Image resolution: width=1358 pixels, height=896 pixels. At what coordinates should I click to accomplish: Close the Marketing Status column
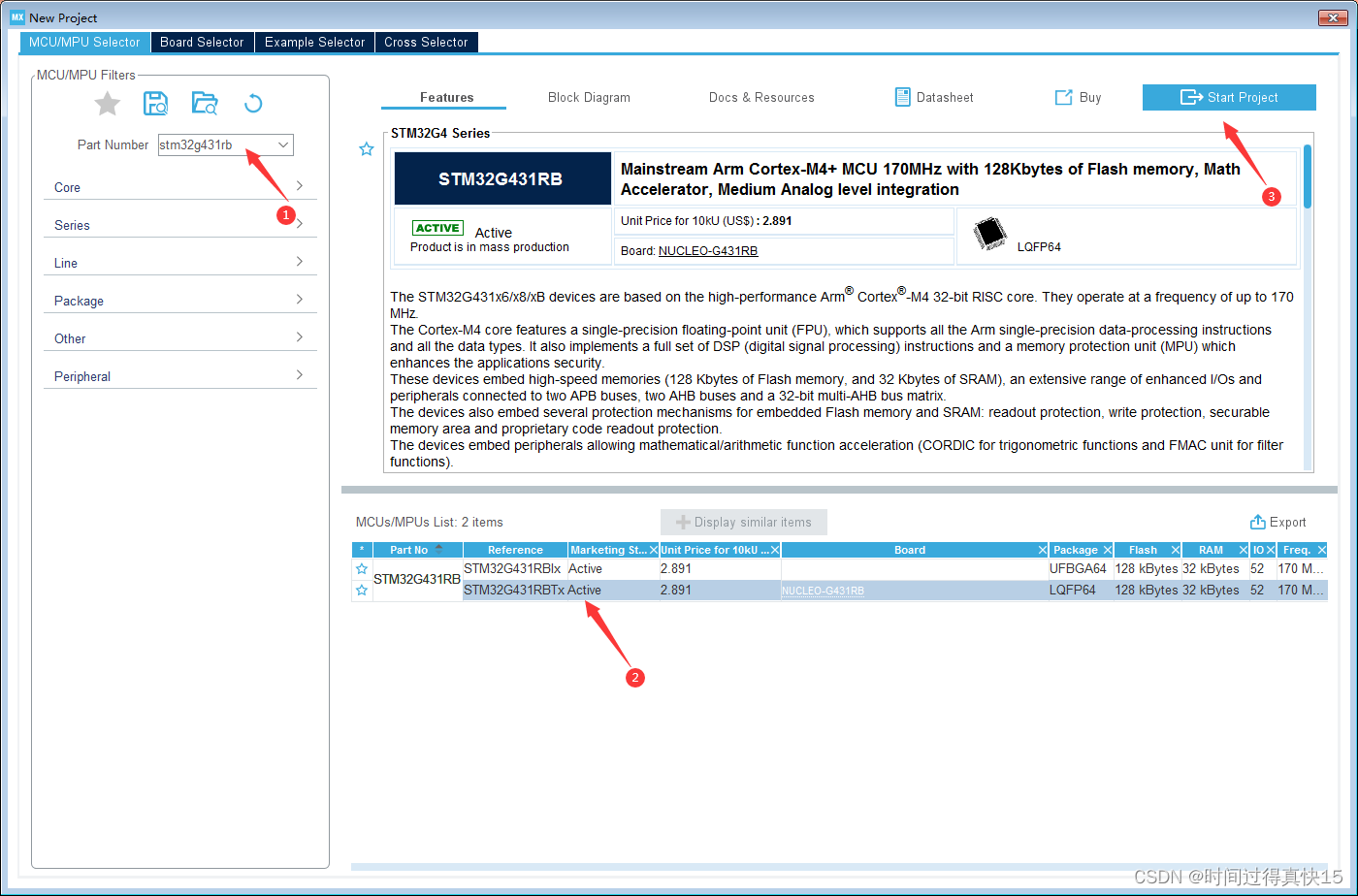pos(653,550)
